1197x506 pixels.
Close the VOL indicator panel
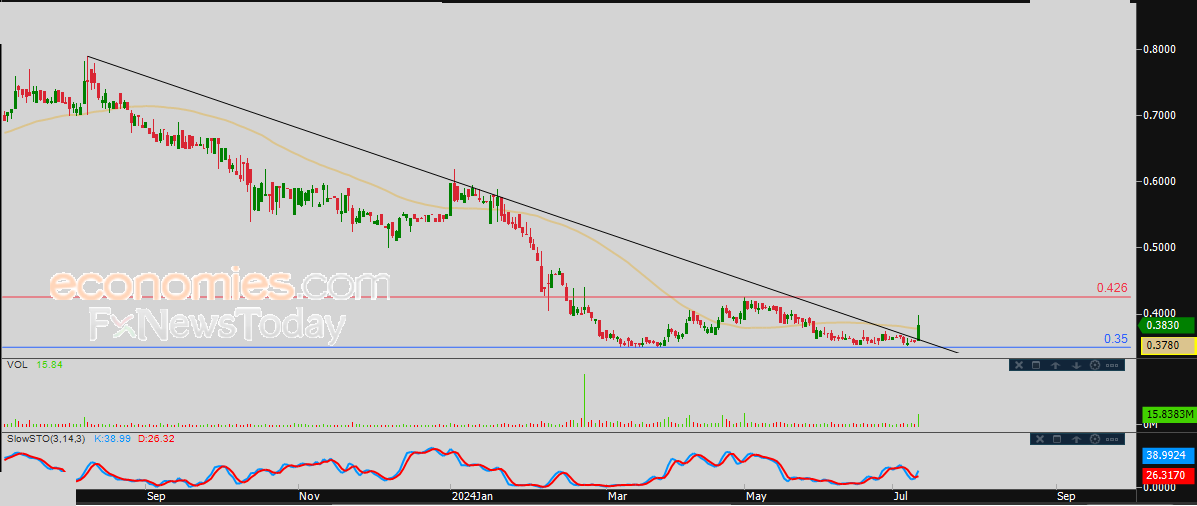(x=1018, y=365)
